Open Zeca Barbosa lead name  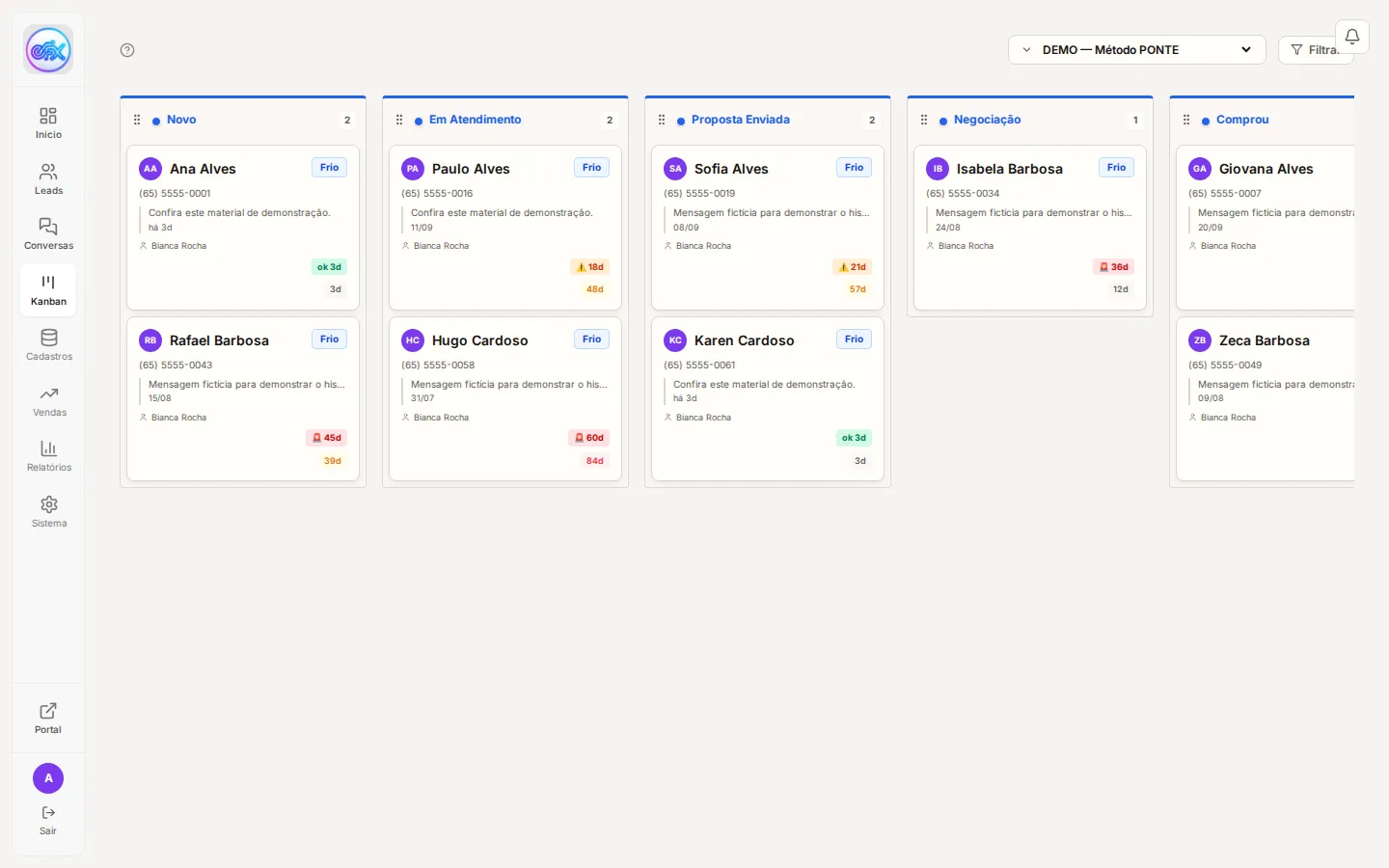[x=1264, y=340]
